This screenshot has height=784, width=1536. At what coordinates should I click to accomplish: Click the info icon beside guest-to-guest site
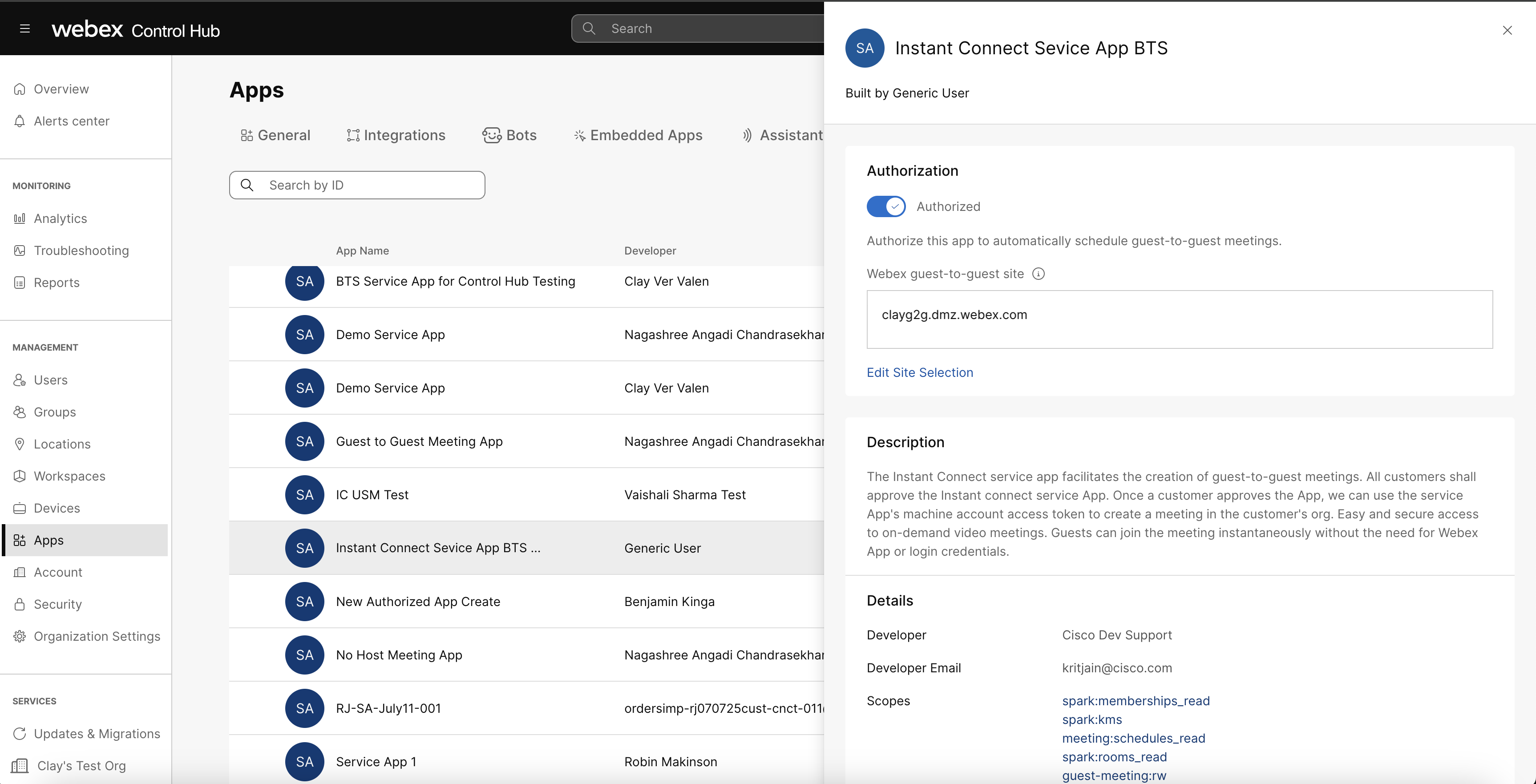click(1038, 274)
